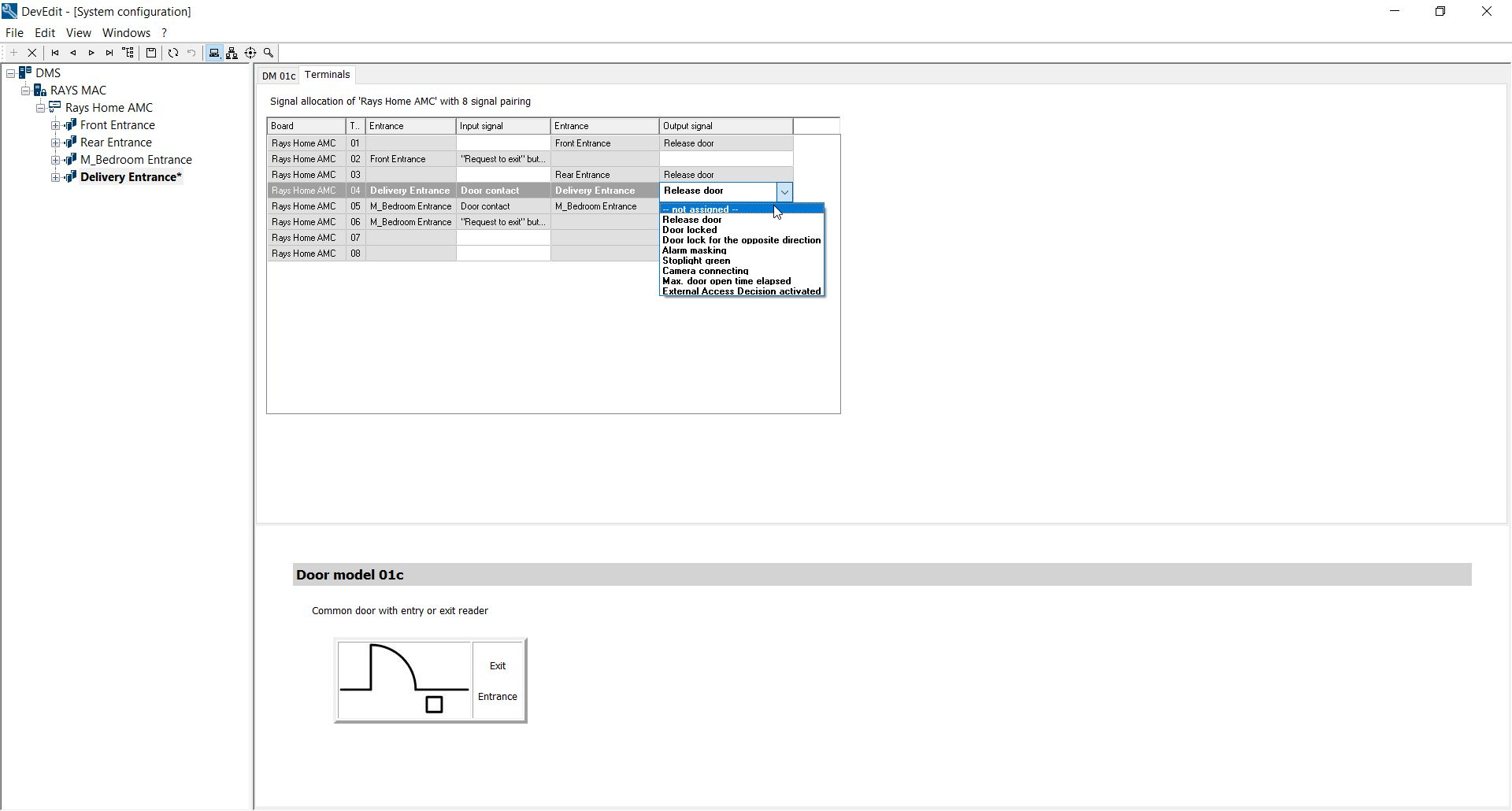Switch to the DM 01c tab
The height and width of the screenshot is (811, 1512).
tap(279, 76)
